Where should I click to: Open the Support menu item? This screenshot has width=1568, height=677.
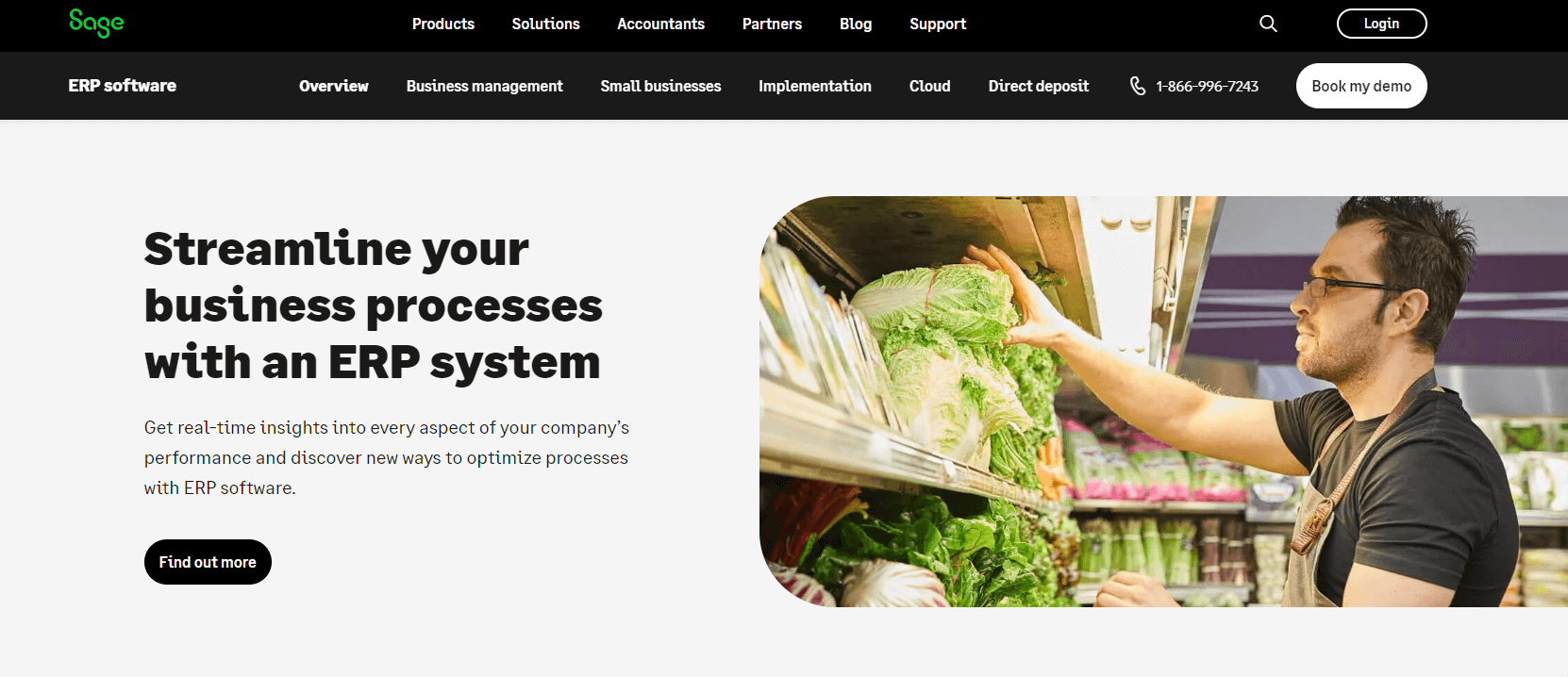tap(938, 24)
